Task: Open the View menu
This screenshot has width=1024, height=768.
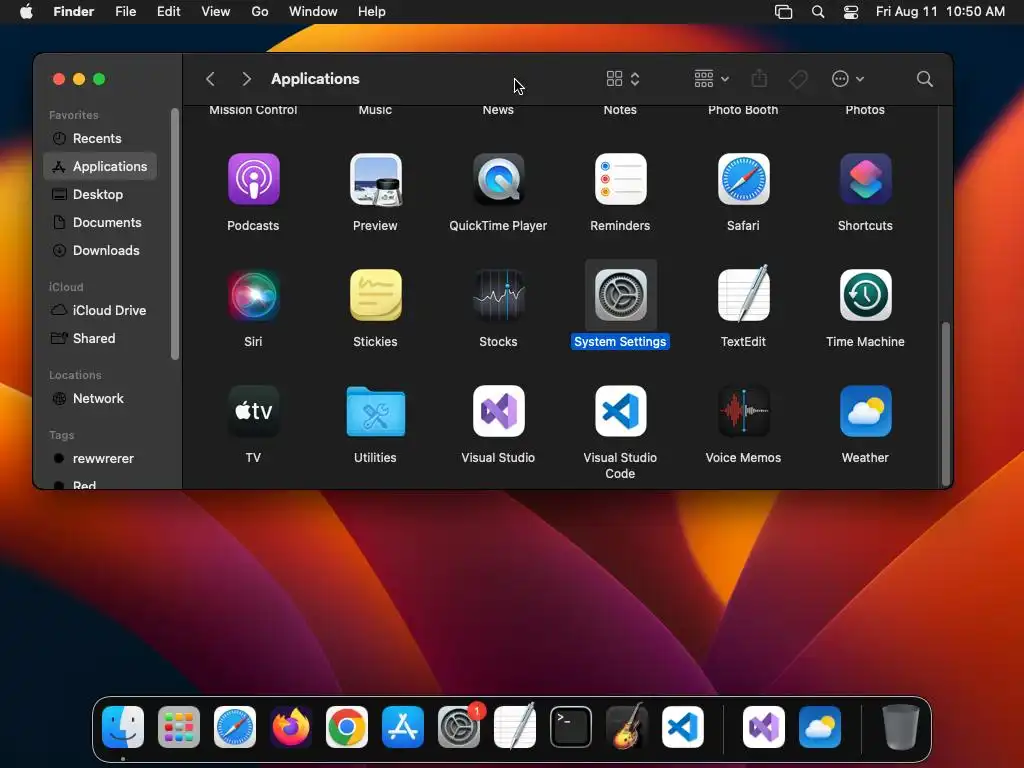Action: click(x=216, y=12)
